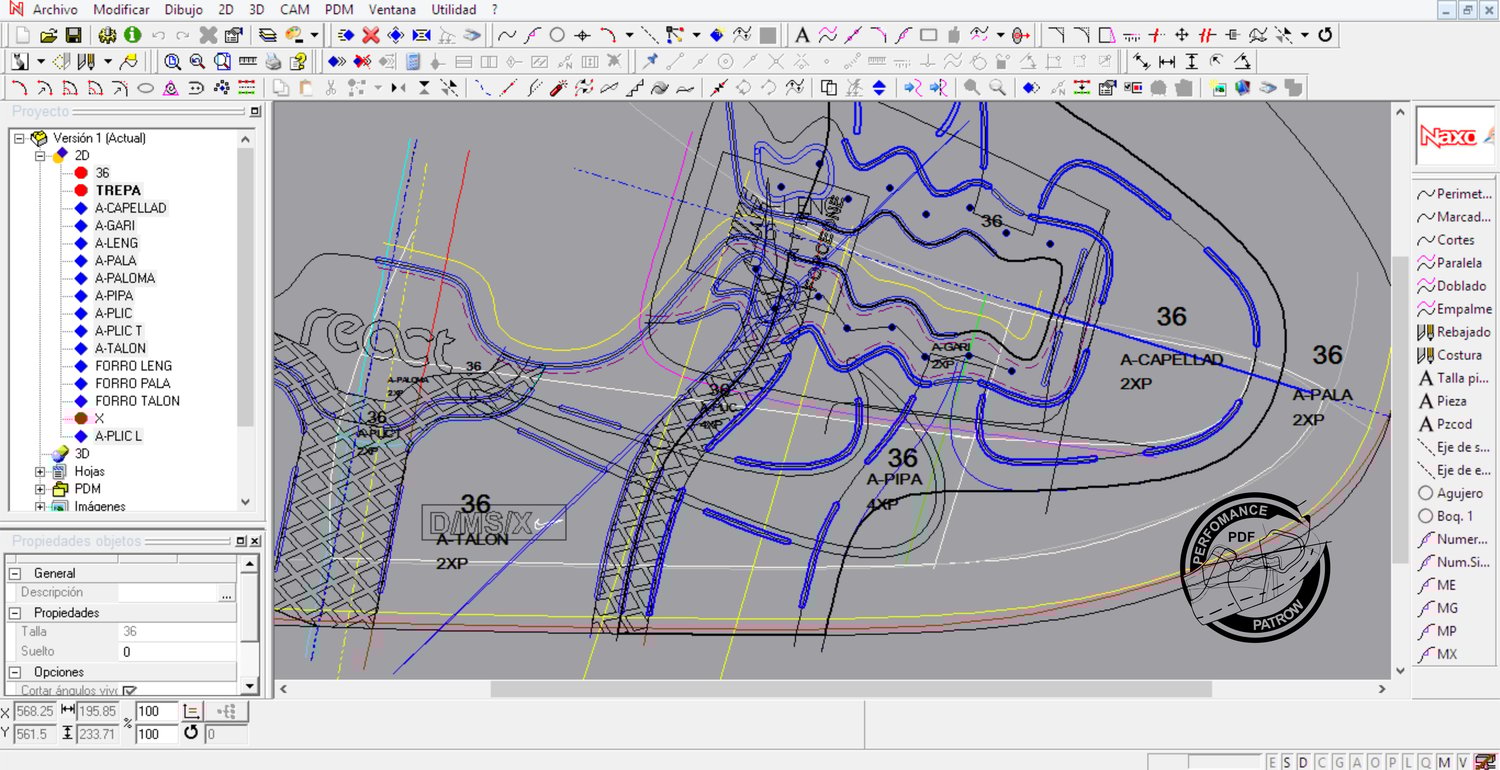
Task: Toggle the 'V' indicator in status bar
Action: (x=1463, y=762)
